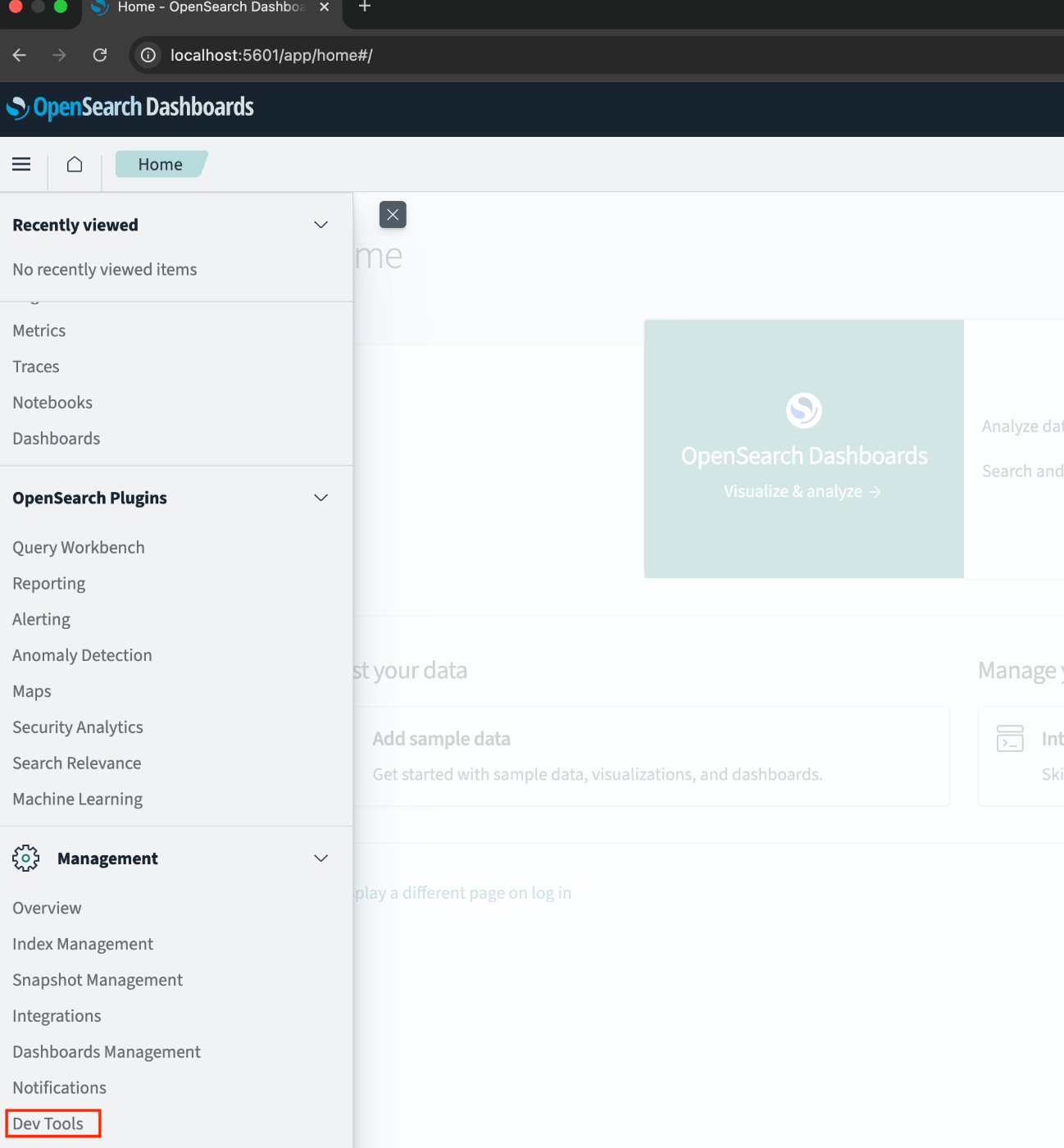Open Dashboards Management
The height and width of the screenshot is (1148, 1064).
pyautogui.click(x=107, y=1052)
